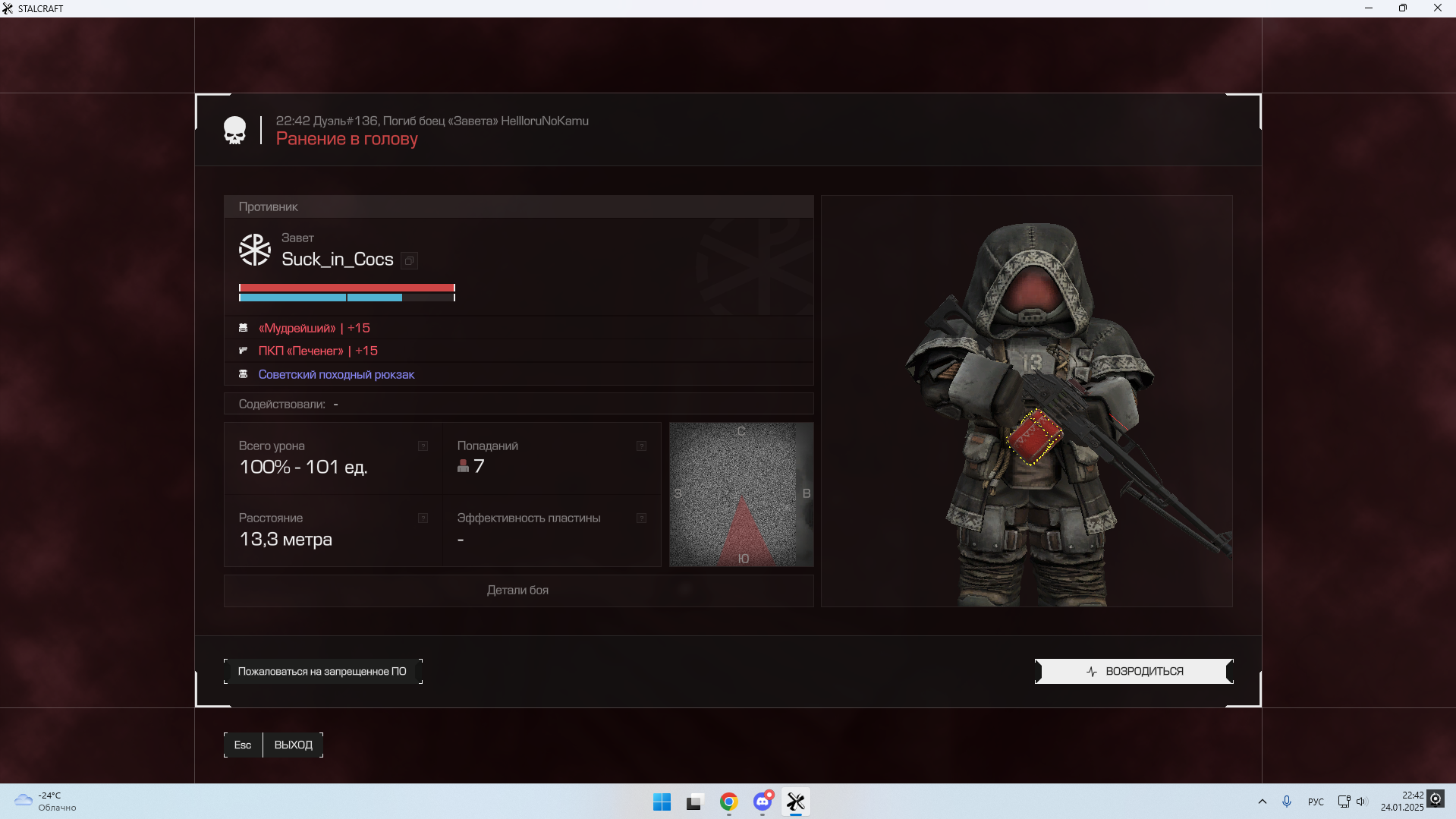Open help icon for Попаданий
Viewport: 1456px width, 819px height.
tap(642, 446)
